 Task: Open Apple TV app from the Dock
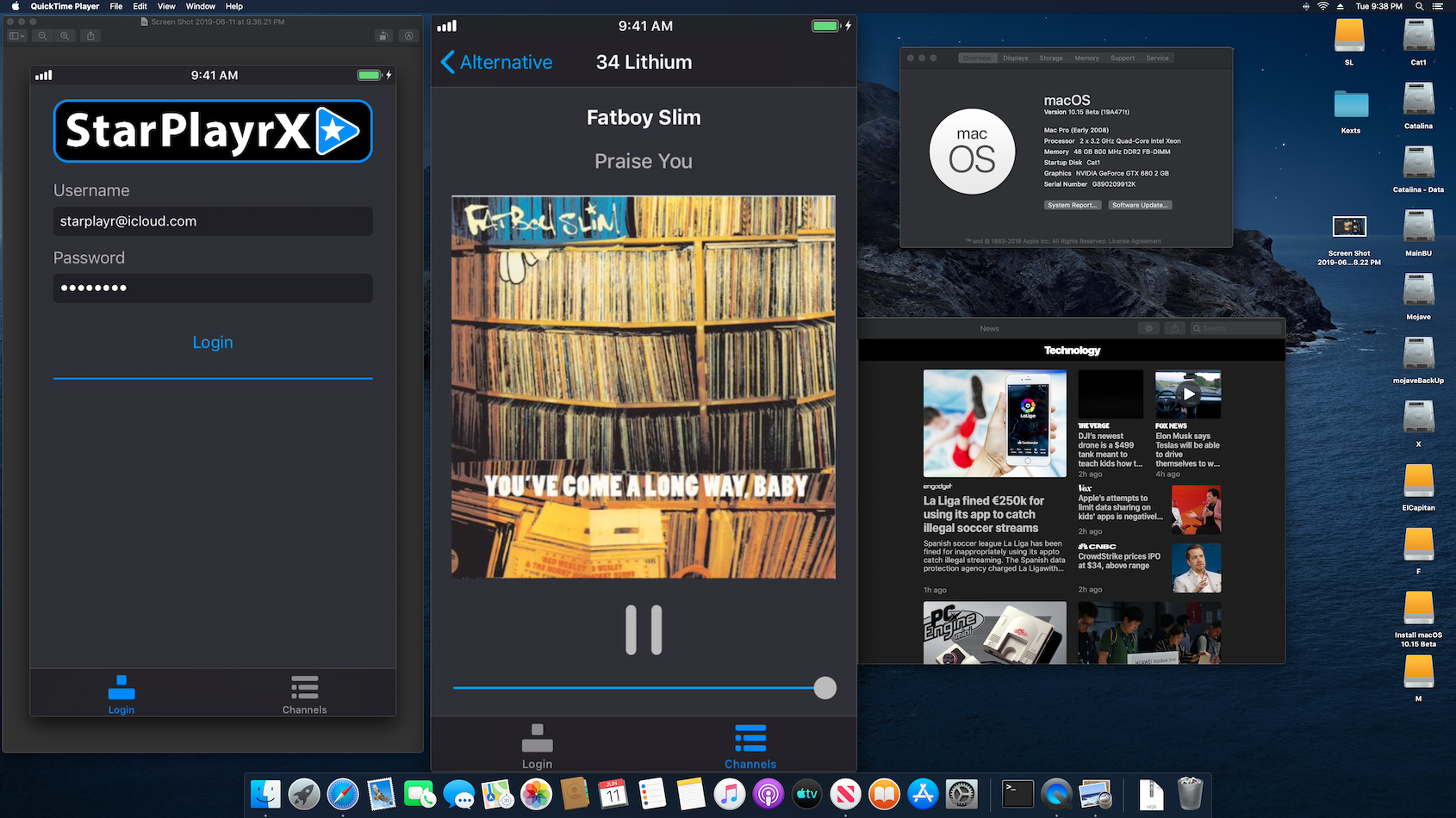(806, 794)
